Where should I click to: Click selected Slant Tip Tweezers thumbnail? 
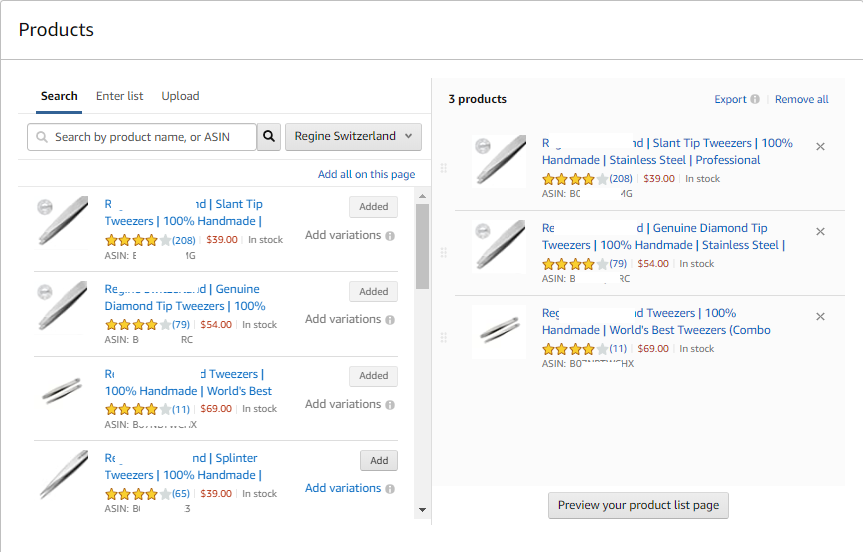click(x=499, y=161)
